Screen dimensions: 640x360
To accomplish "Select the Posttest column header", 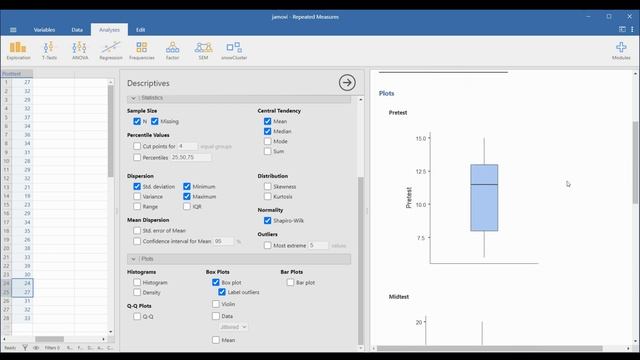I will point(17,74).
